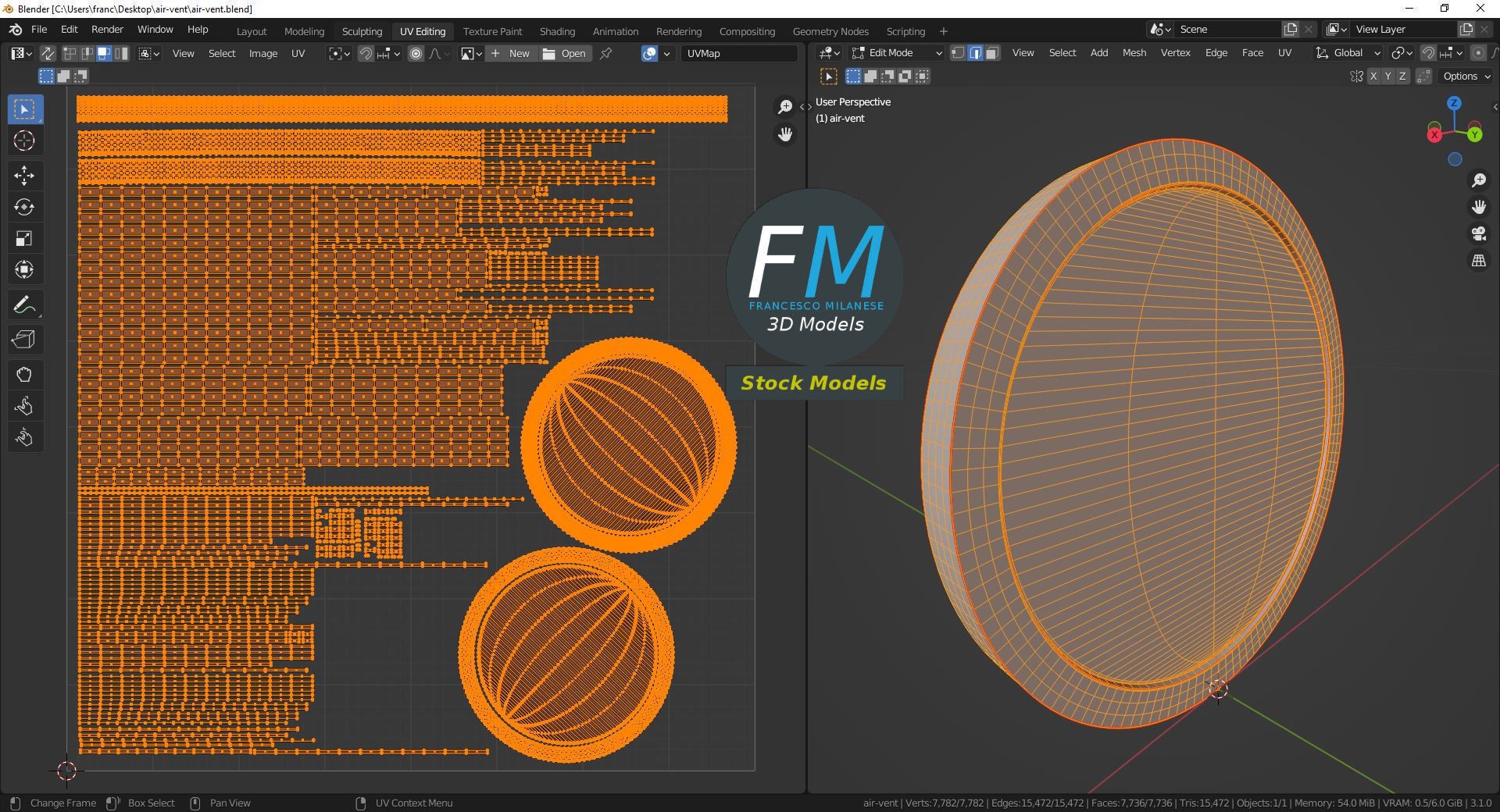Click the View Layer name field
Viewport: 1500px width, 812px height.
pos(1404,30)
